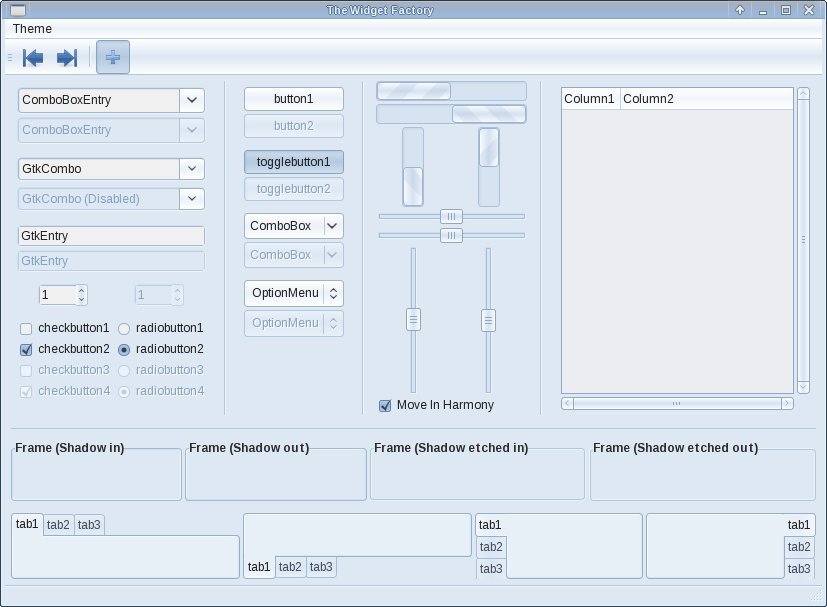Click the right vertical progress bar
This screenshot has width=827, height=607.
click(489, 167)
